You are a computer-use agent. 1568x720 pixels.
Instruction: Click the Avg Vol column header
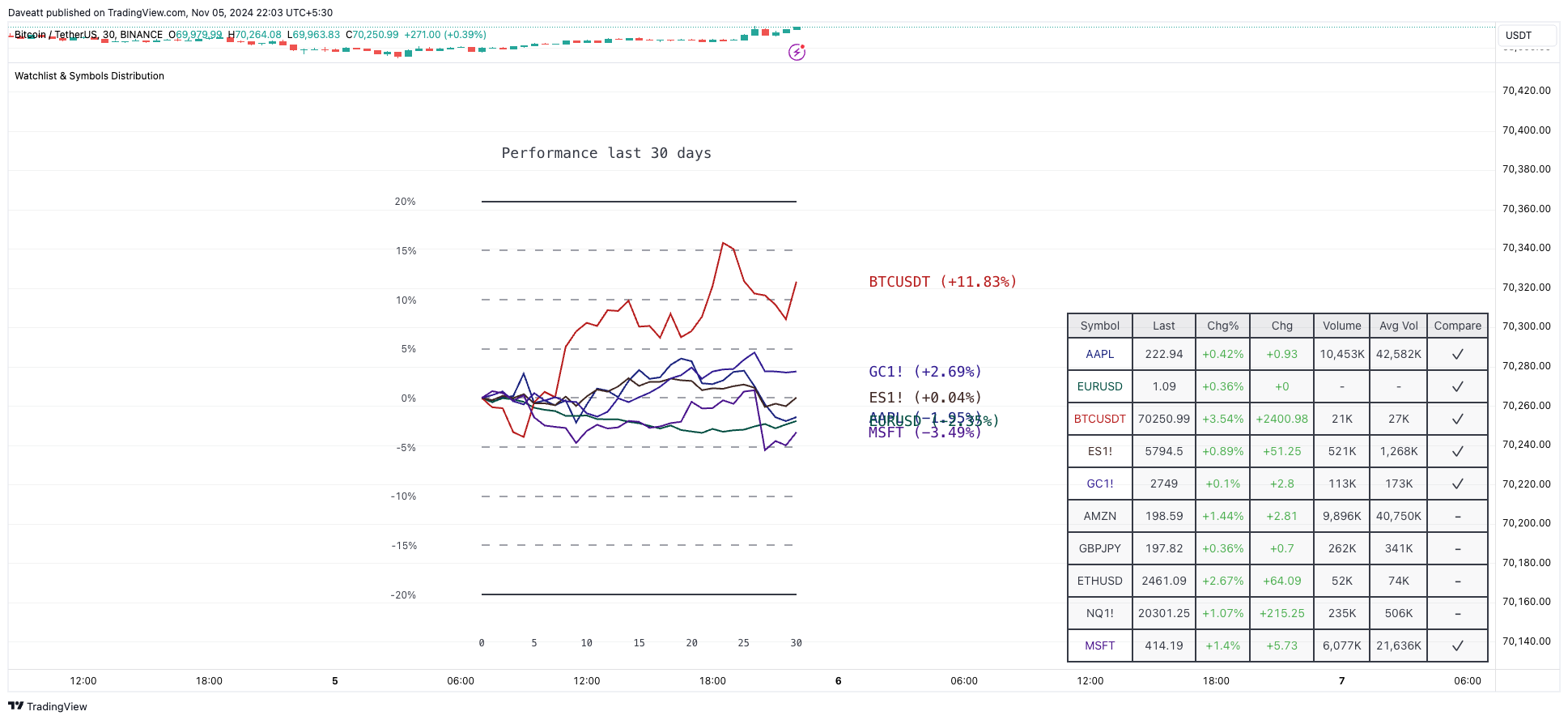click(x=1399, y=326)
